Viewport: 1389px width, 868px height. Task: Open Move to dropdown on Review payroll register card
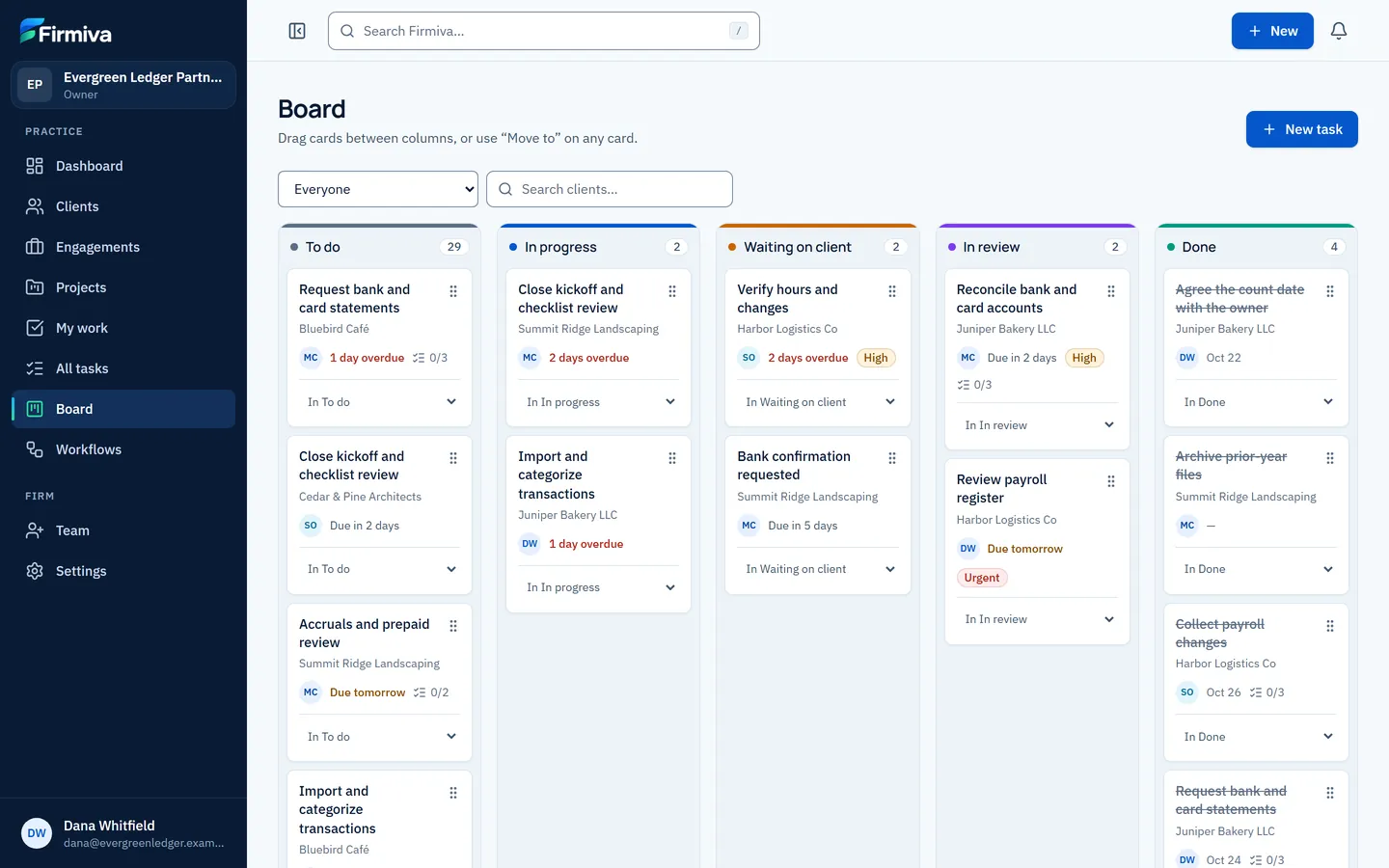pos(1038,619)
